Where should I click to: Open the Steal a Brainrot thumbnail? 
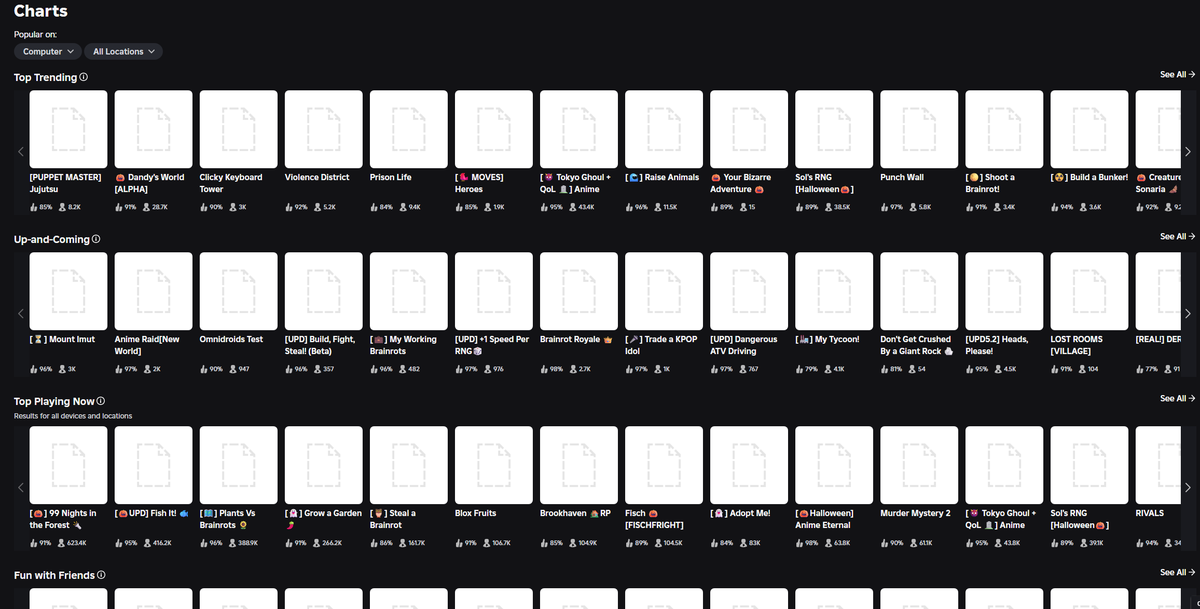point(409,465)
